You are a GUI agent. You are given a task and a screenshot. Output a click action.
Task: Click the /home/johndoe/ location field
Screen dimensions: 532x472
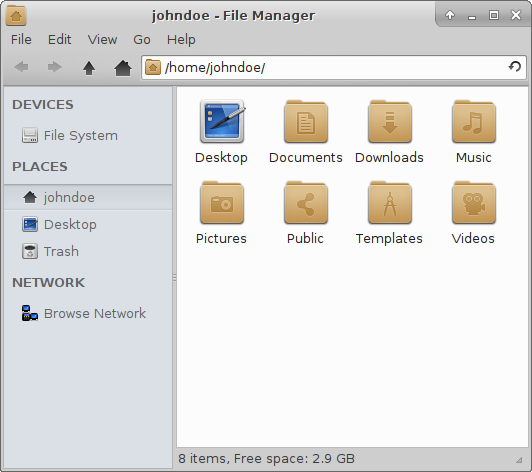tap(334, 68)
